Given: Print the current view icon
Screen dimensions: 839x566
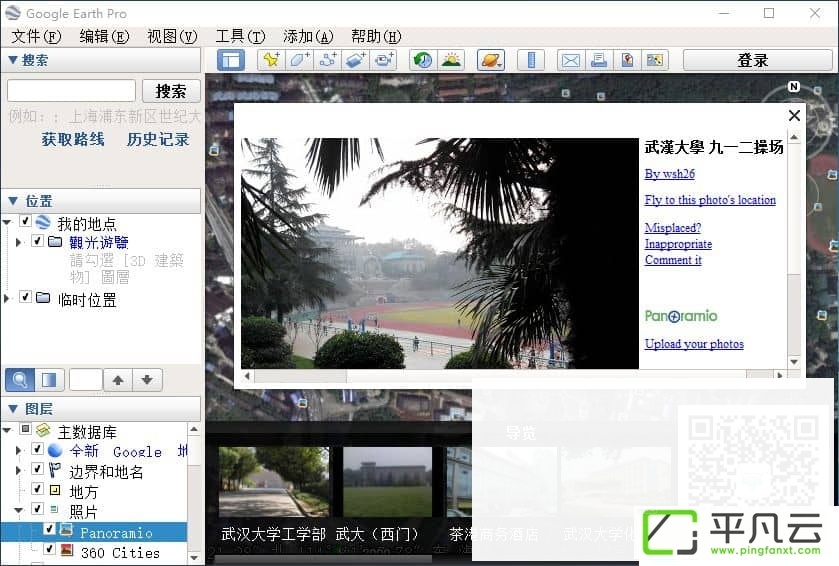Looking at the screenshot, I should [599, 60].
